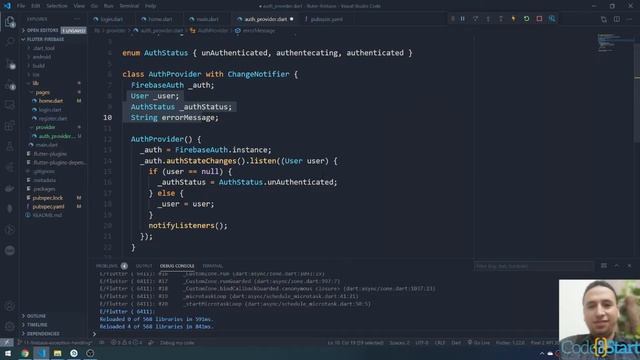Open the Help menu
The image size is (640, 360).
point(150,6)
